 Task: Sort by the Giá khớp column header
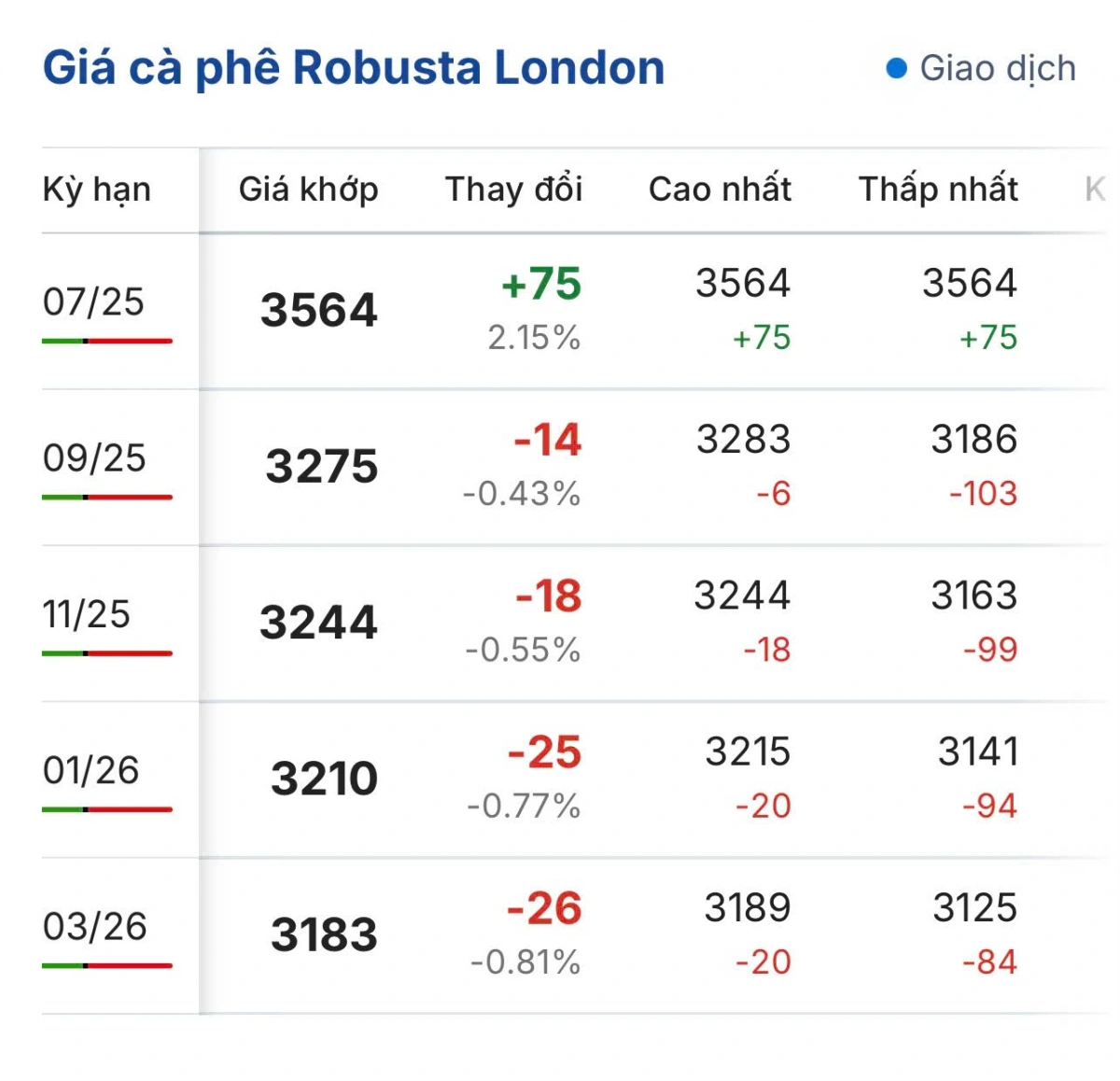tap(308, 190)
